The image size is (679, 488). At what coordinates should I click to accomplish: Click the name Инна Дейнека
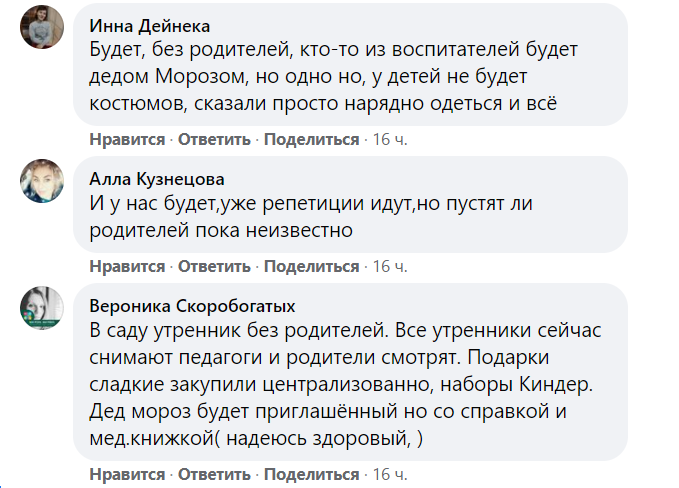click(x=149, y=26)
